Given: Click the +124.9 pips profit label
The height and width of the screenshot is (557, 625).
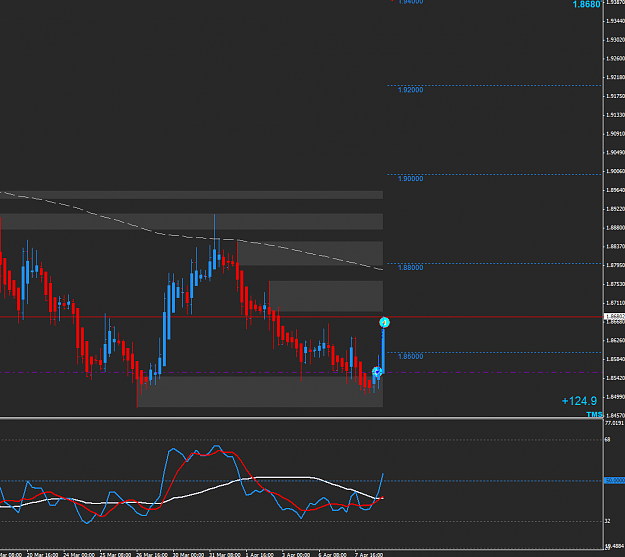Looking at the screenshot, I should tap(579, 401).
